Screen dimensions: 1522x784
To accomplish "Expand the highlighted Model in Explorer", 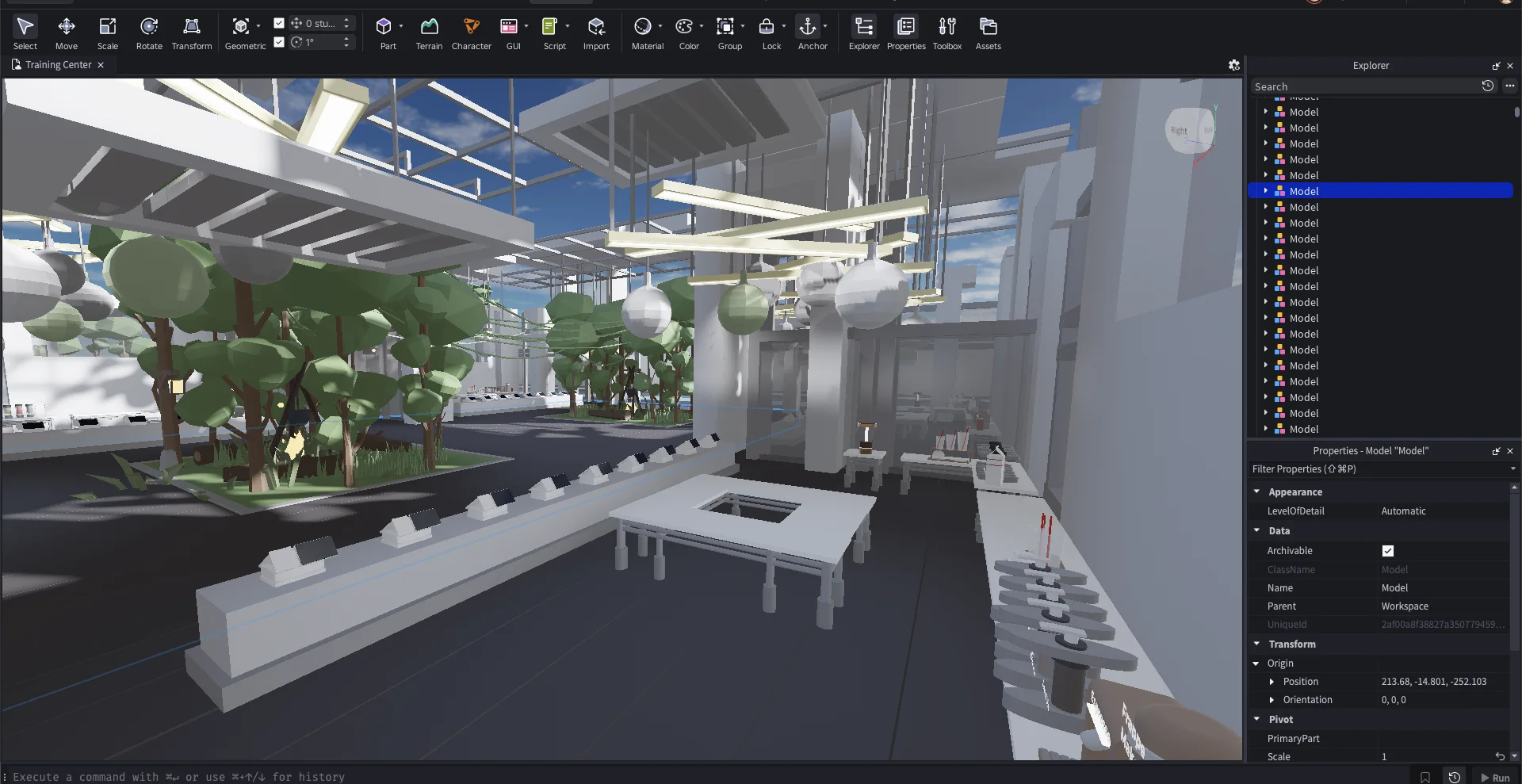I will click(x=1266, y=191).
